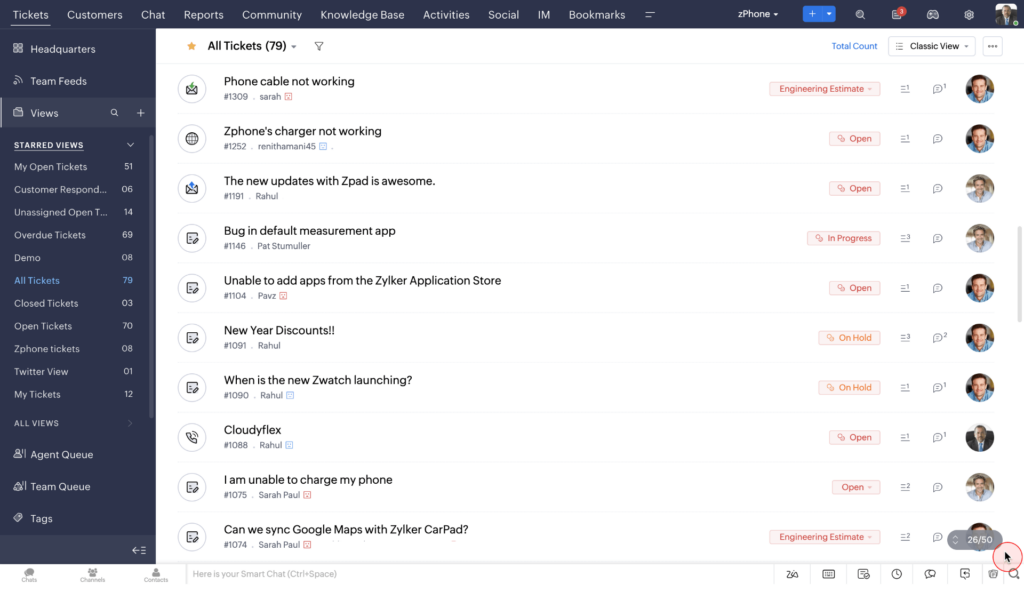This screenshot has width=1024, height=592.
Task: Open ticket Zphone's charger not working
Action: [302, 131]
